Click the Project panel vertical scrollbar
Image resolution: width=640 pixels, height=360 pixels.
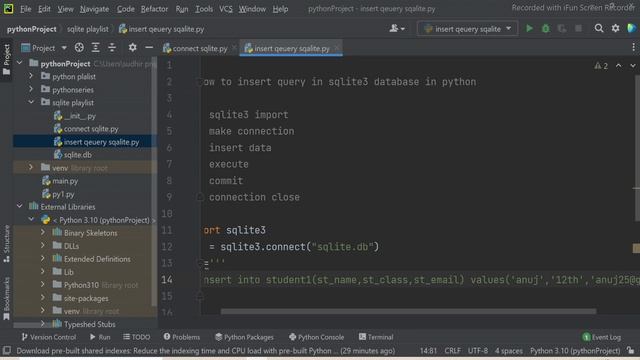pos(154,182)
